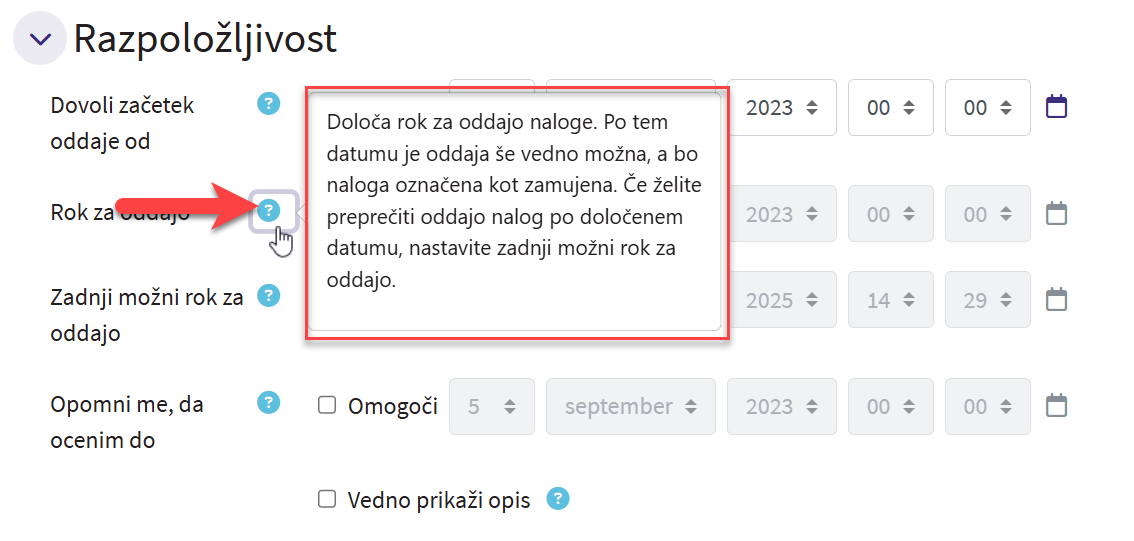
Task: Open day dropdown showing 5 in reminder row
Action: click(x=491, y=407)
